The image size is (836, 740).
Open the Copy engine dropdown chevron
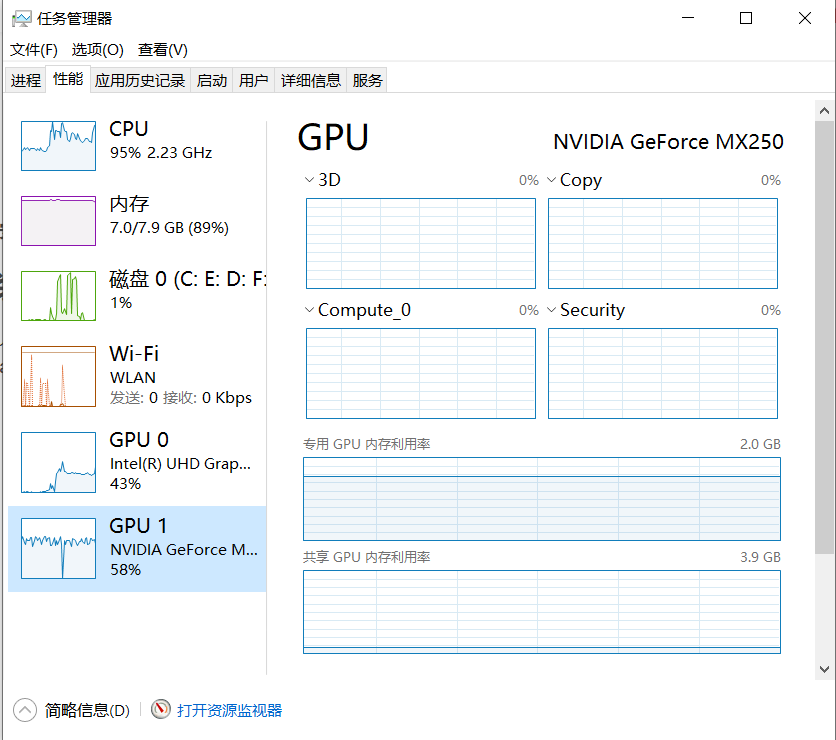pyautogui.click(x=551, y=180)
